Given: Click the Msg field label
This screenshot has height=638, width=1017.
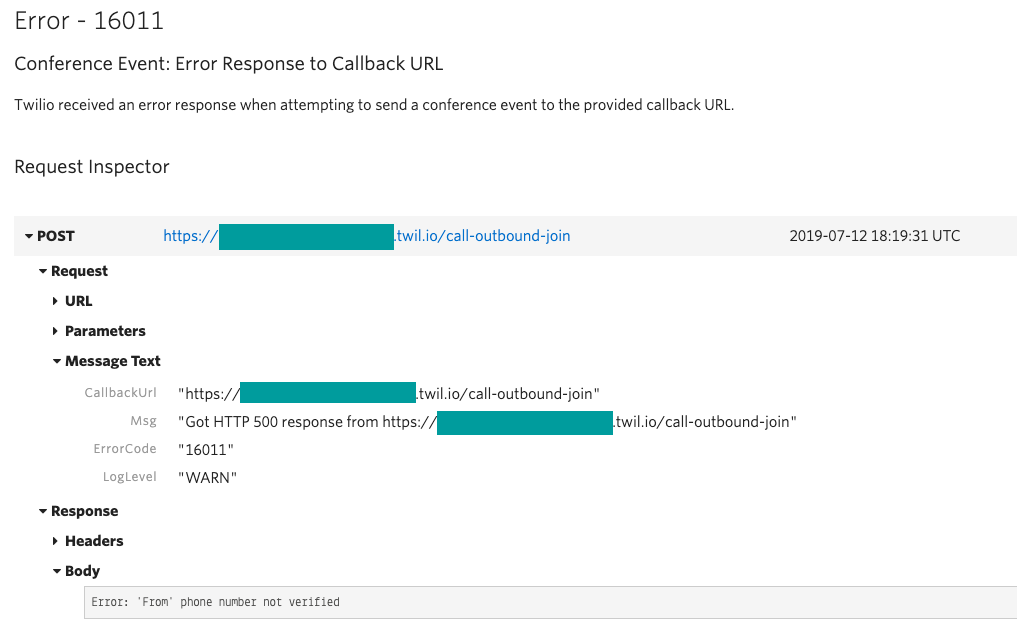Looking at the screenshot, I should coord(143,421).
